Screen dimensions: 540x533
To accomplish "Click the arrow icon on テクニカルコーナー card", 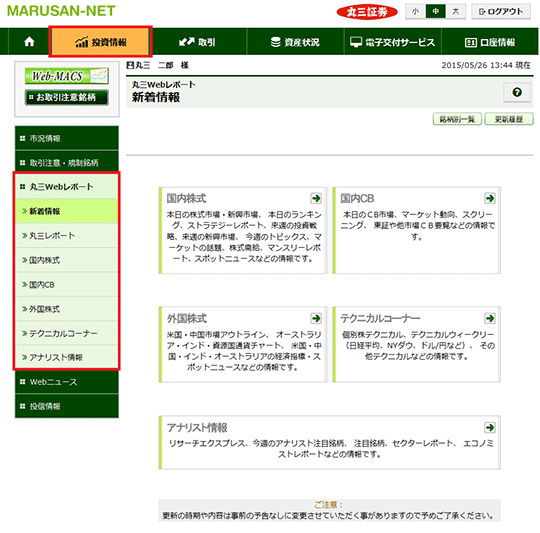I will [490, 318].
